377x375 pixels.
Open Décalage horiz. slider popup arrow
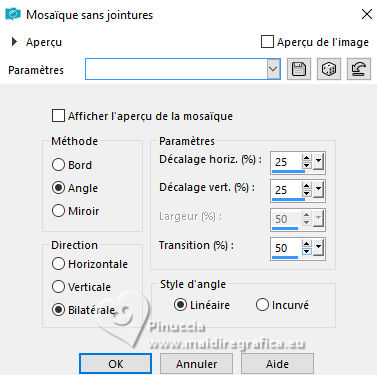pos(318,162)
